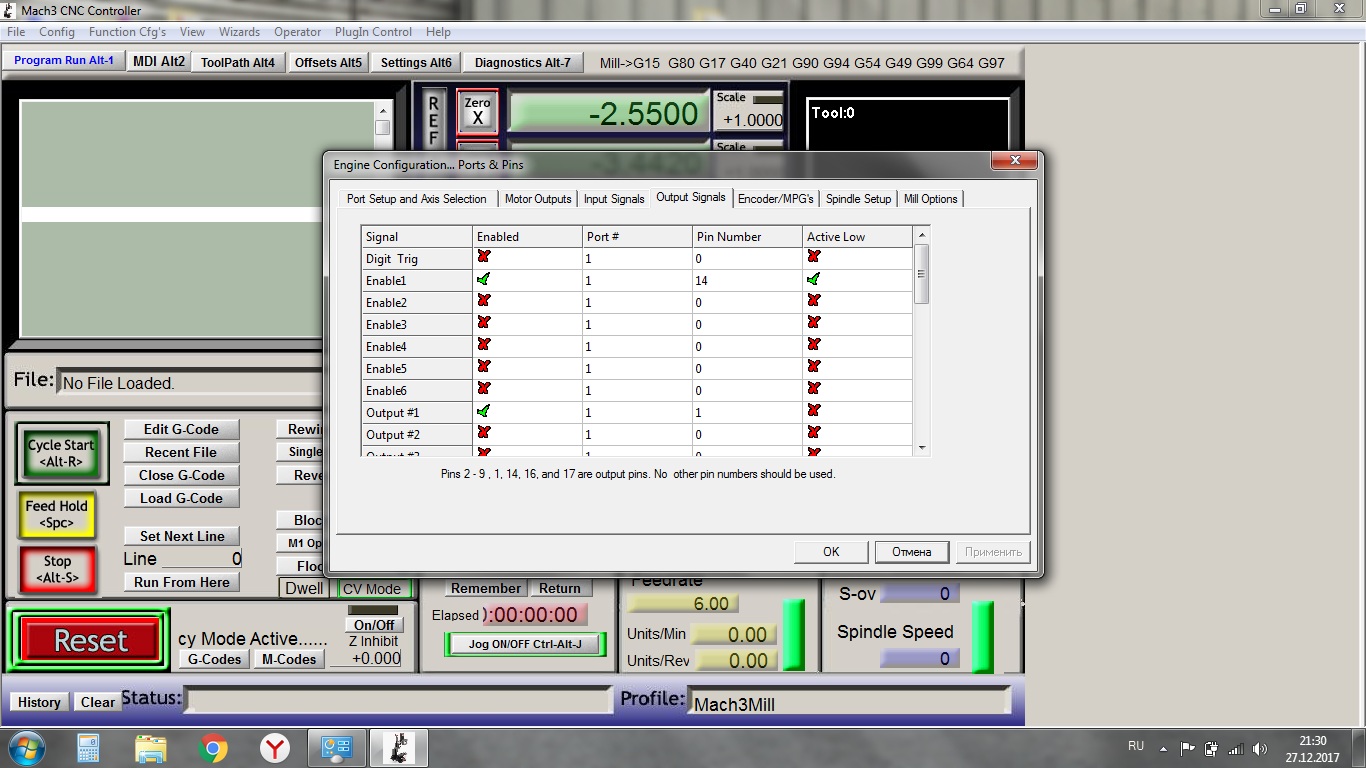This screenshot has height=768, width=1366.
Task: Open the File menu
Action: pos(16,32)
